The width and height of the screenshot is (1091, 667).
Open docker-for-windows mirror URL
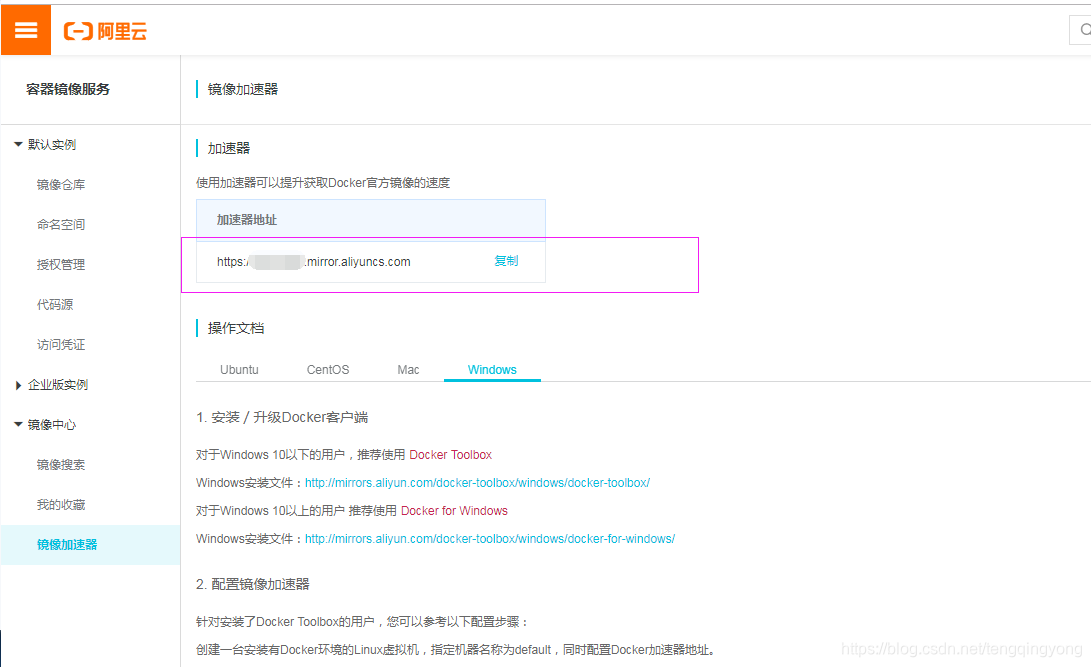(x=490, y=538)
